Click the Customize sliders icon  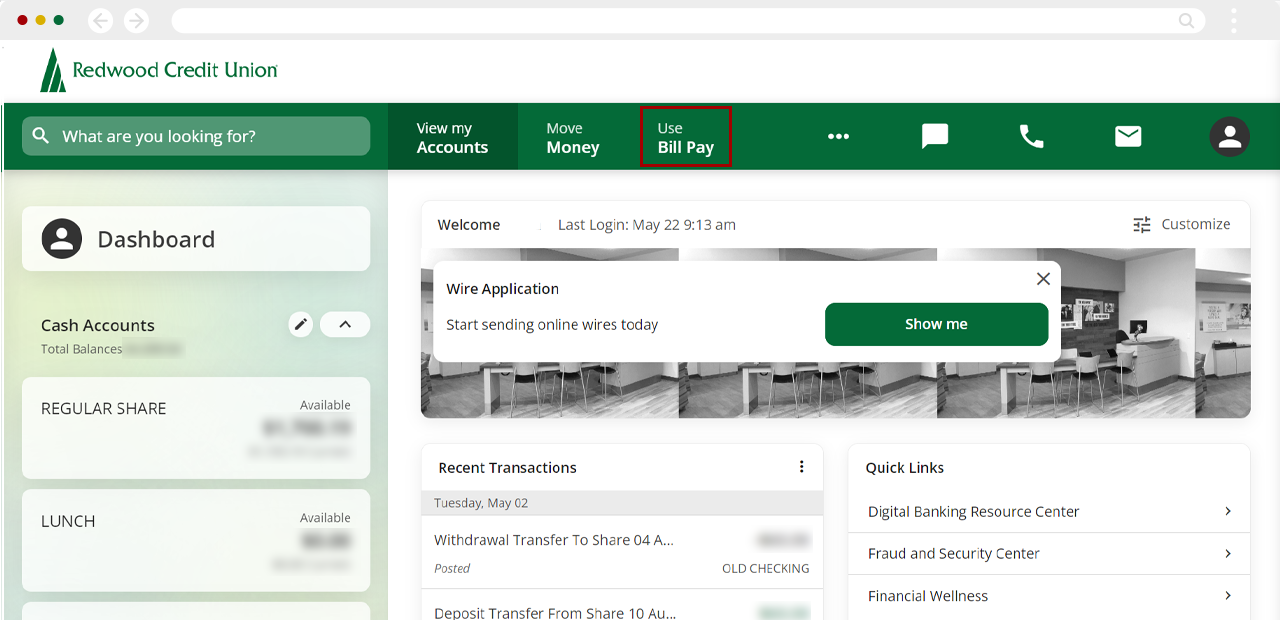1142,225
